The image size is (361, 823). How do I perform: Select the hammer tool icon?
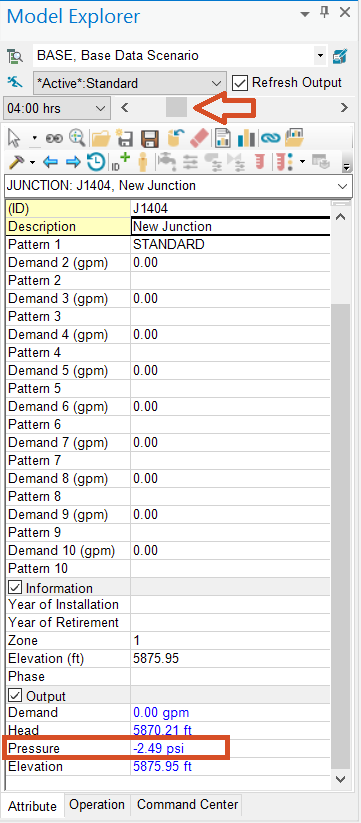click(17, 162)
